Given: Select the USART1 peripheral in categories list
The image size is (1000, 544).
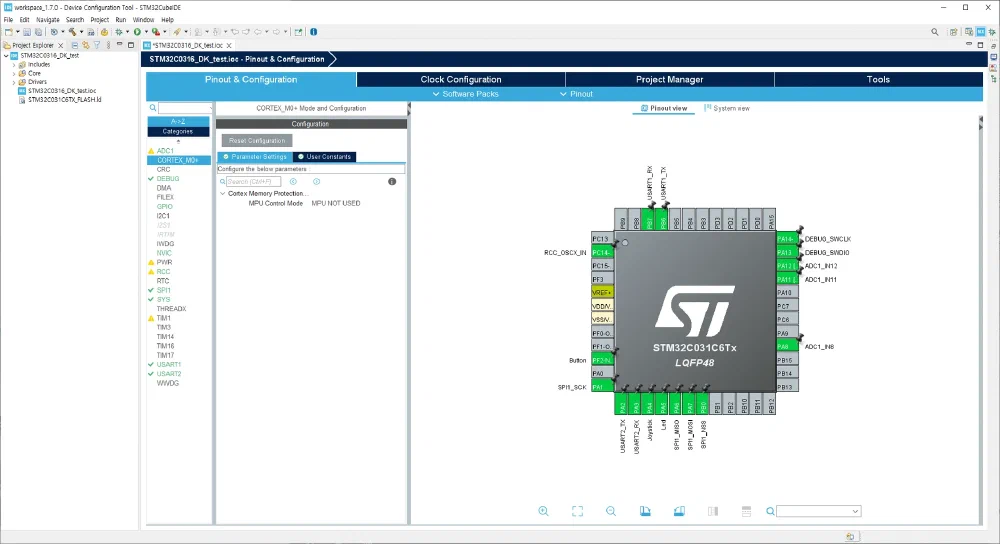Looking at the screenshot, I should [168, 365].
